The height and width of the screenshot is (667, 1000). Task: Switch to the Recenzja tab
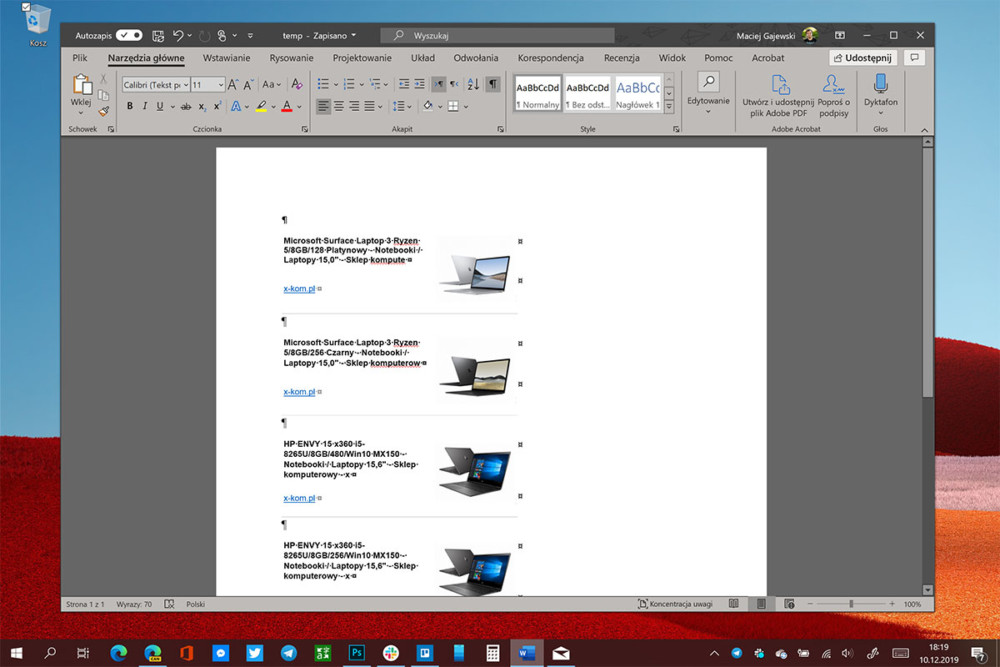click(x=621, y=57)
